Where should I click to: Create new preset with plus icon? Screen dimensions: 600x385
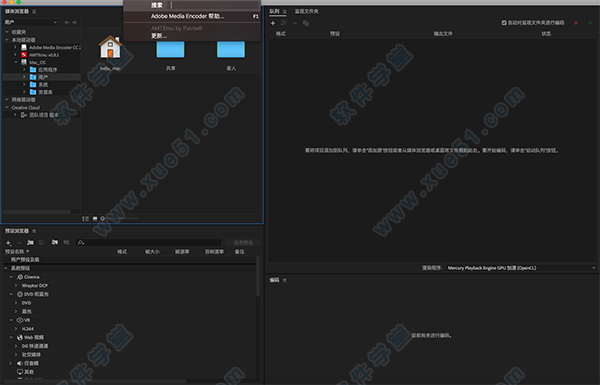click(x=8, y=243)
